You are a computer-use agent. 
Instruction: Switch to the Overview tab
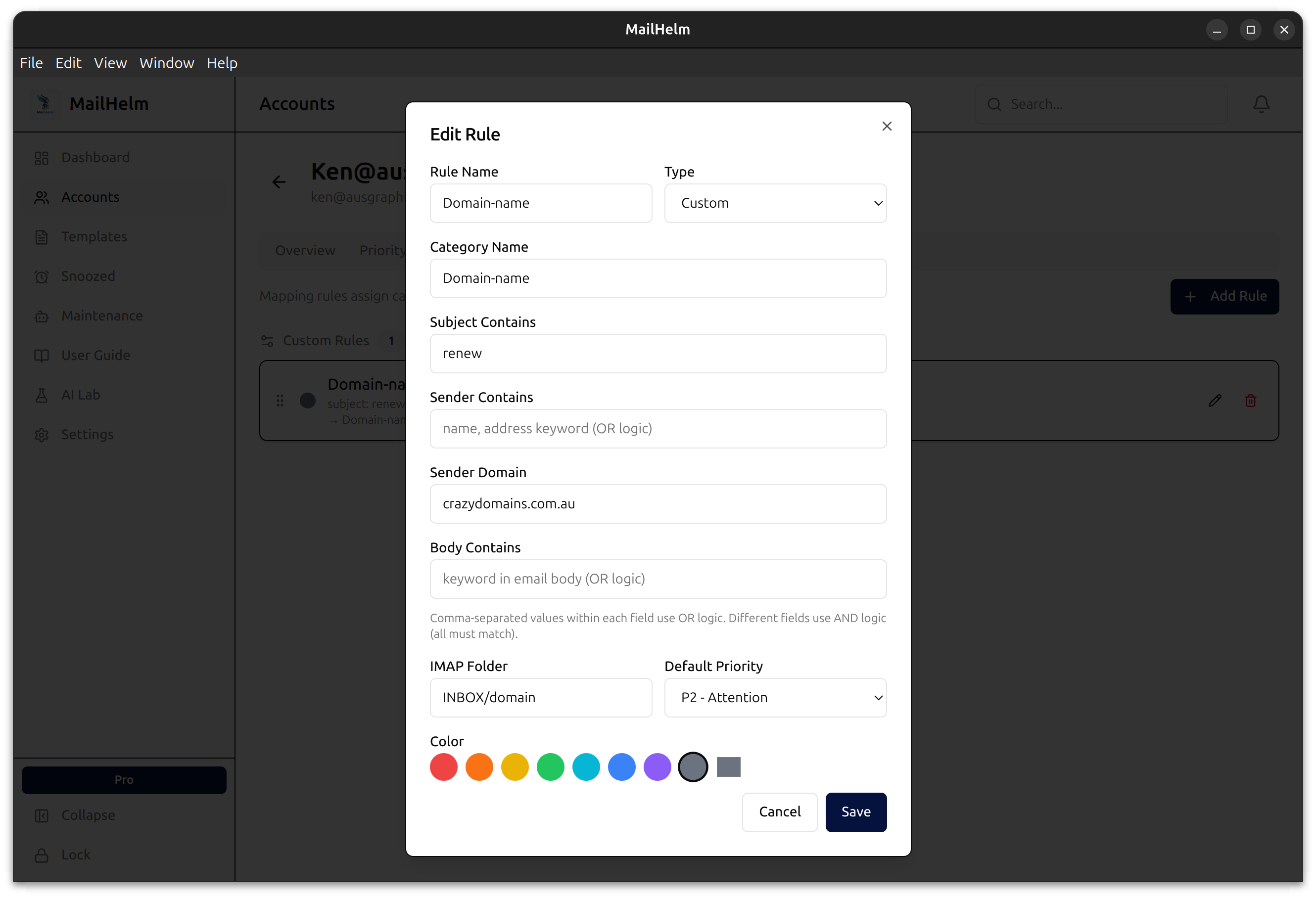click(305, 250)
